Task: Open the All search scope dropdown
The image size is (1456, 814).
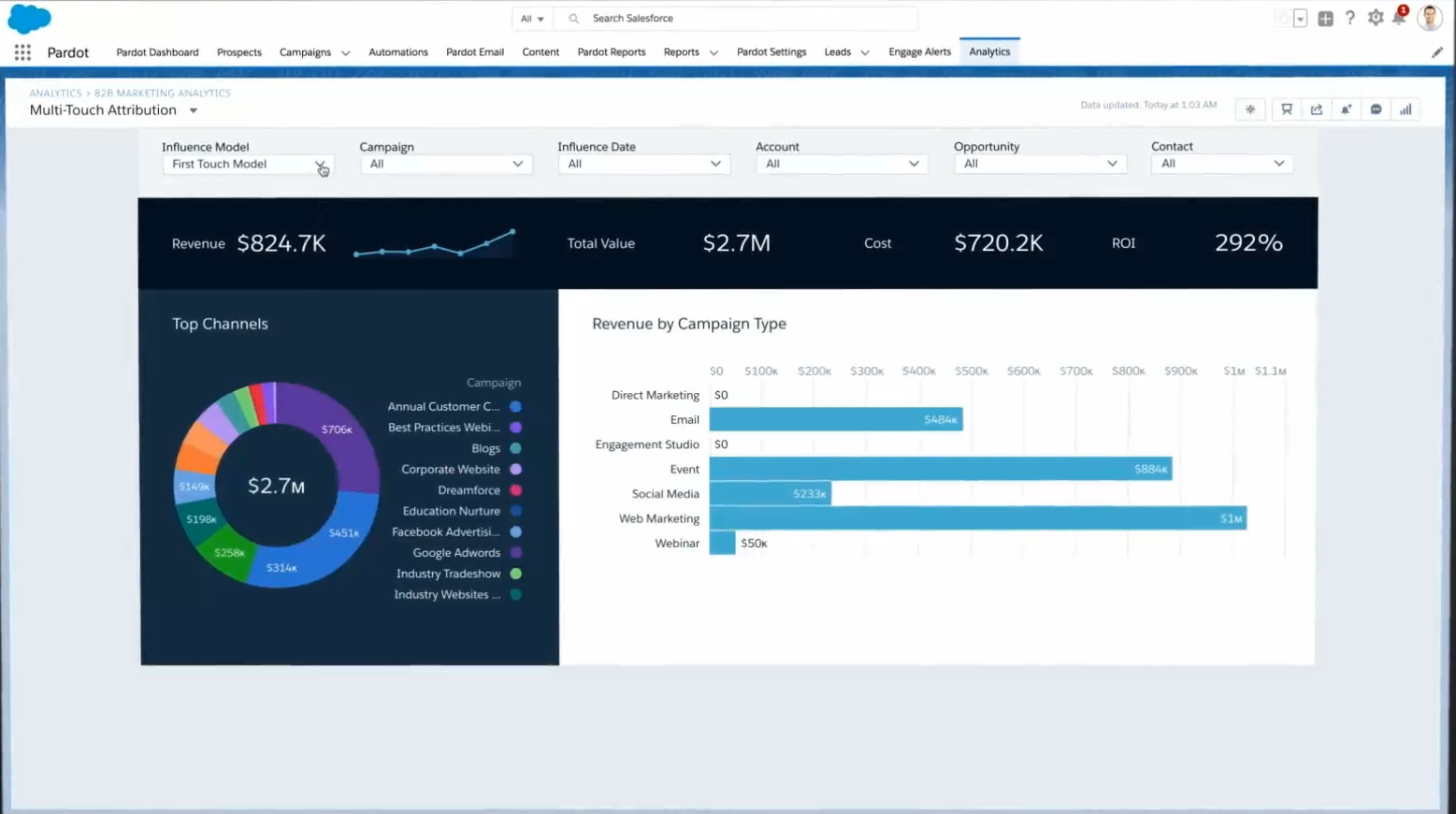Action: pos(532,19)
